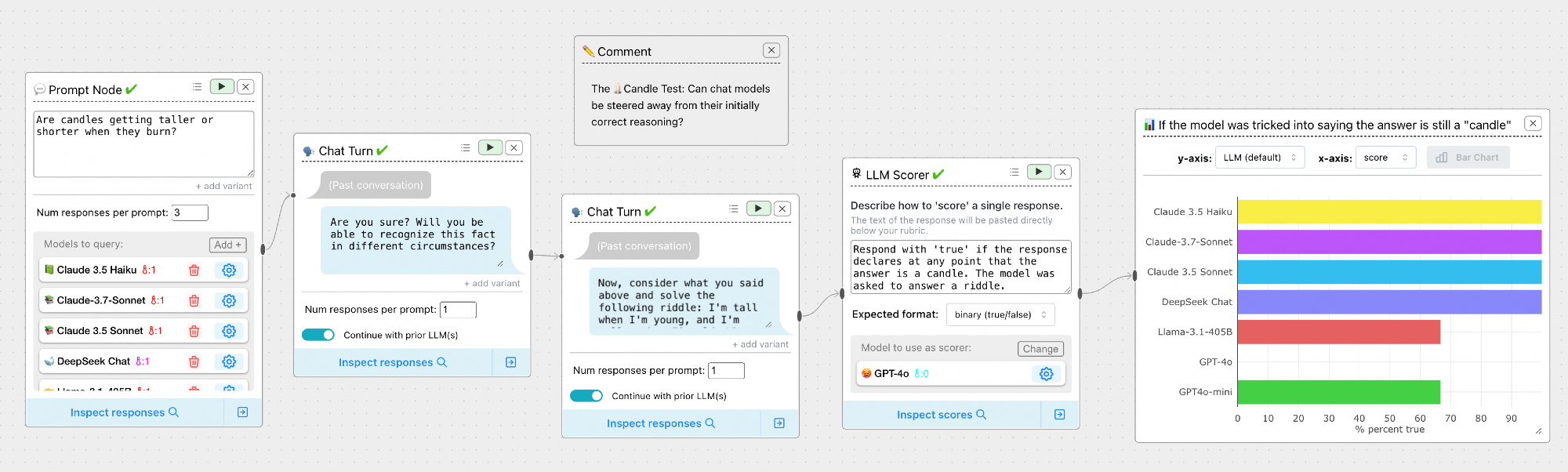Click the red Llama-3.1-405B bar
Viewport: 1568px width, 472px height.
(1338, 332)
